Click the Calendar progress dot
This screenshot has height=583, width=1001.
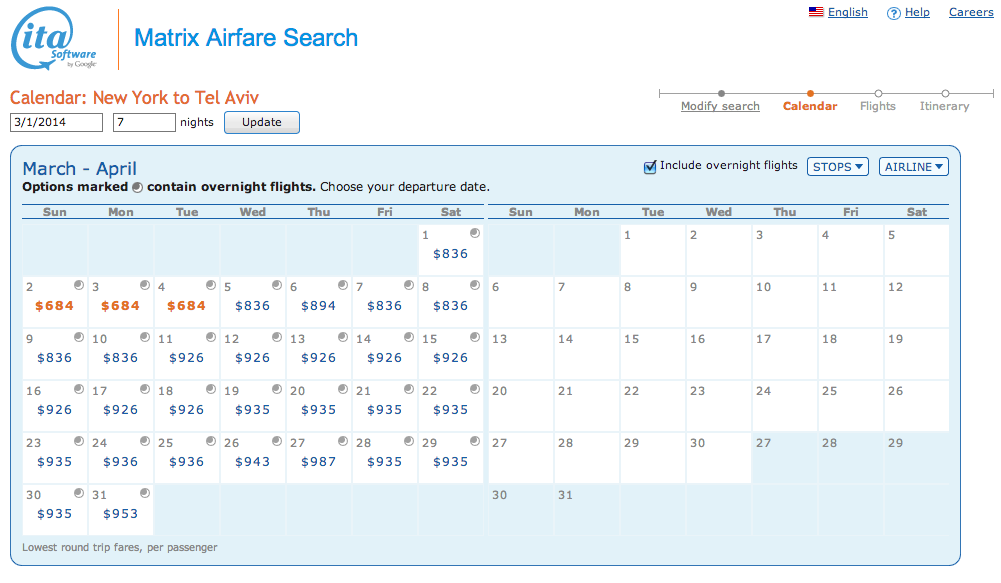[x=810, y=93]
